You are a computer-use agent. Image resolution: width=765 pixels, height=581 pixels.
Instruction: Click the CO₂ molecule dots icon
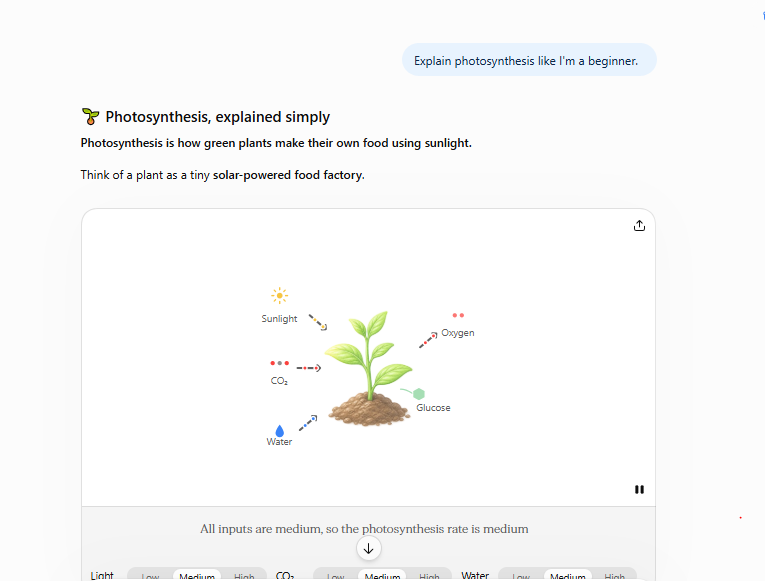click(280, 363)
